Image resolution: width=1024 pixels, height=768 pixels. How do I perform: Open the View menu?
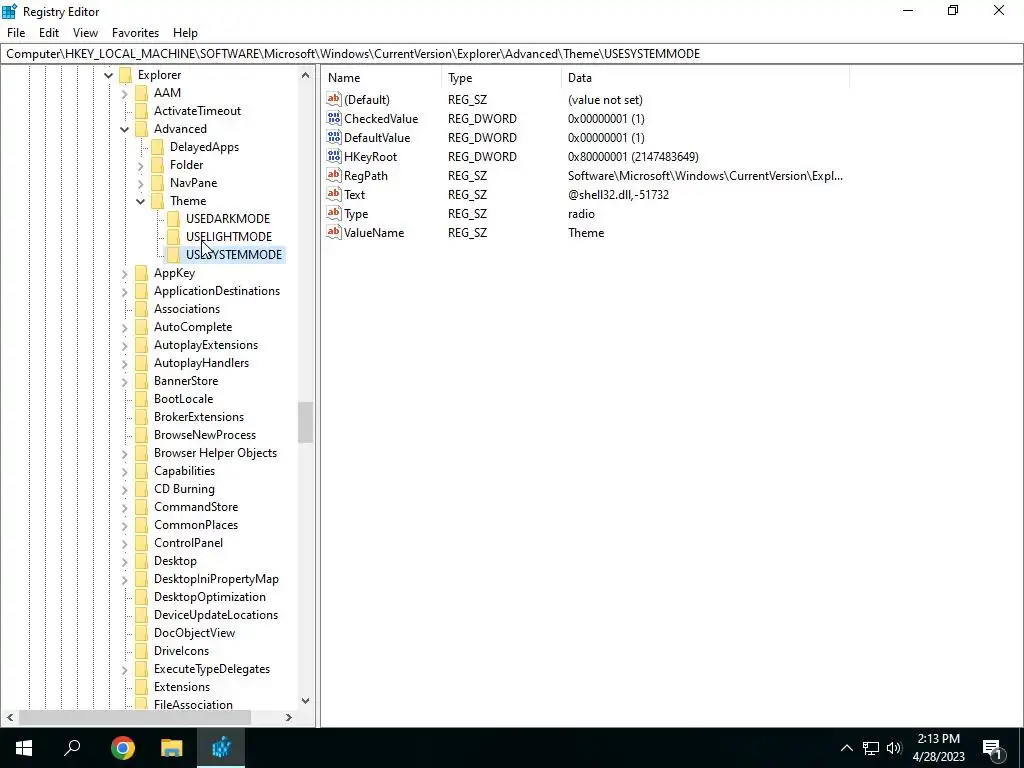(86, 33)
